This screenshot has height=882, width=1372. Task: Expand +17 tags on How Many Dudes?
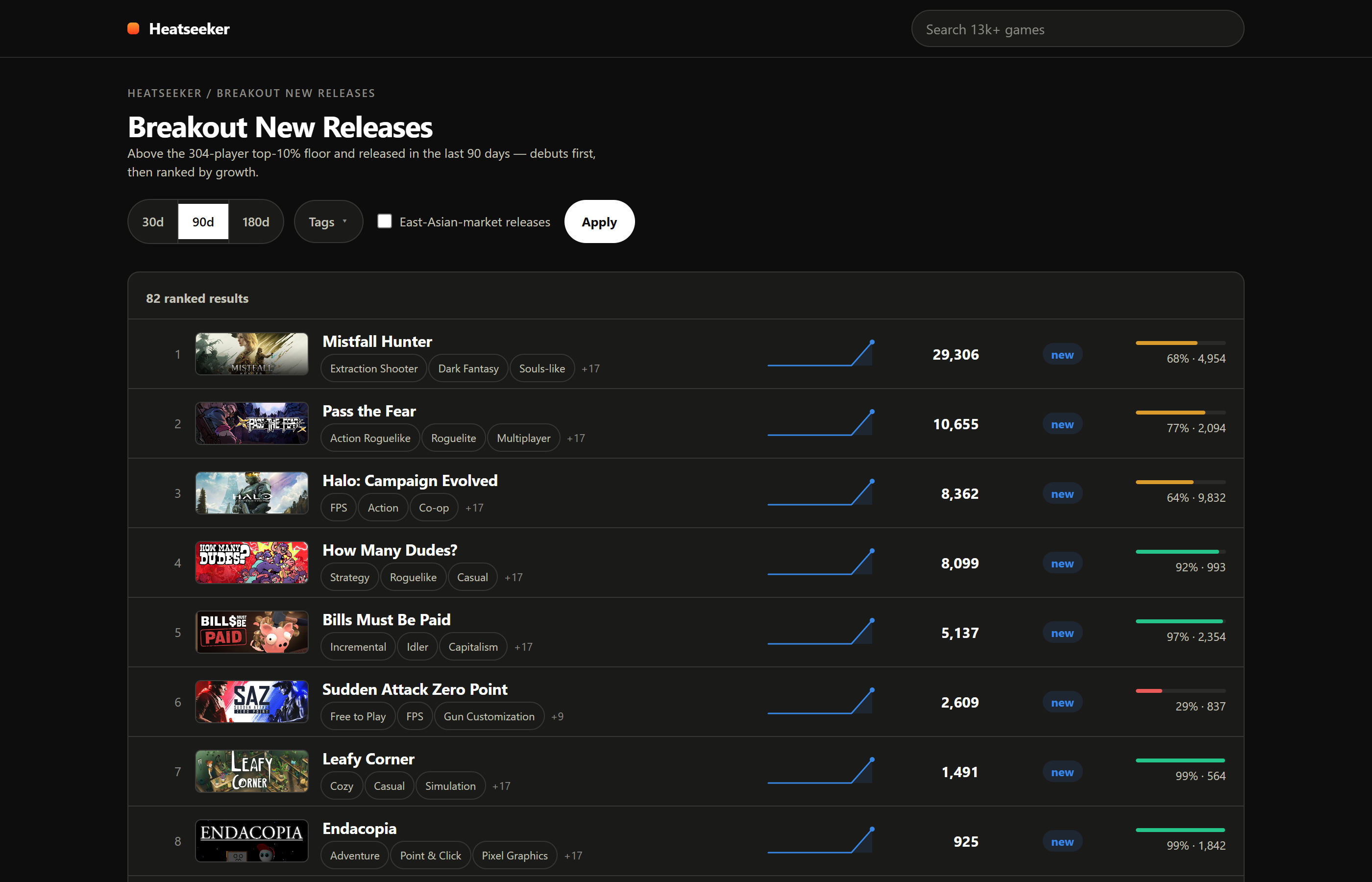pyautogui.click(x=513, y=577)
